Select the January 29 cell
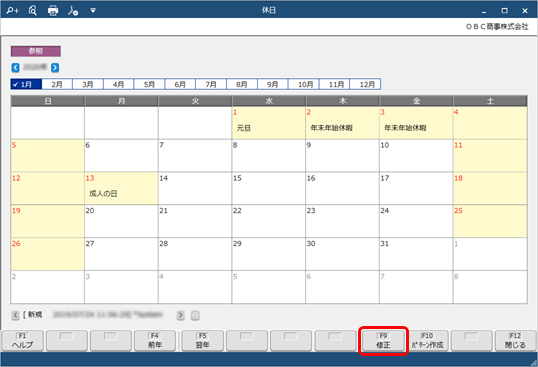The image size is (538, 367). tap(269, 254)
